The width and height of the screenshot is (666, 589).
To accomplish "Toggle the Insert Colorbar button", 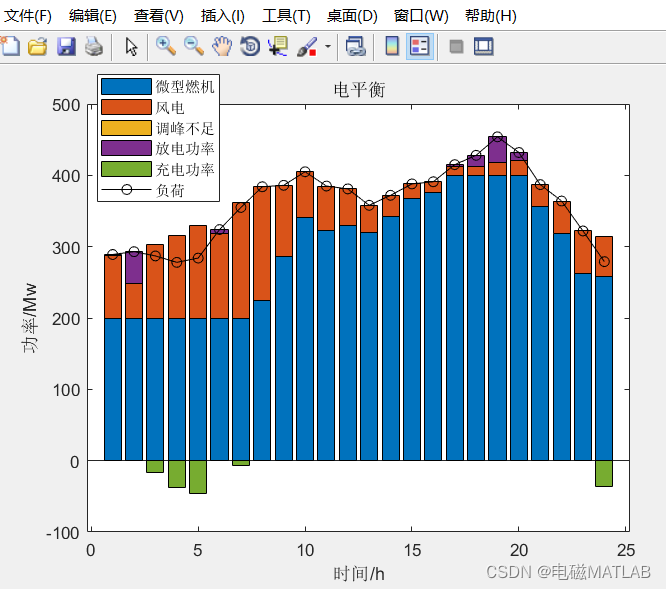I will [392, 46].
